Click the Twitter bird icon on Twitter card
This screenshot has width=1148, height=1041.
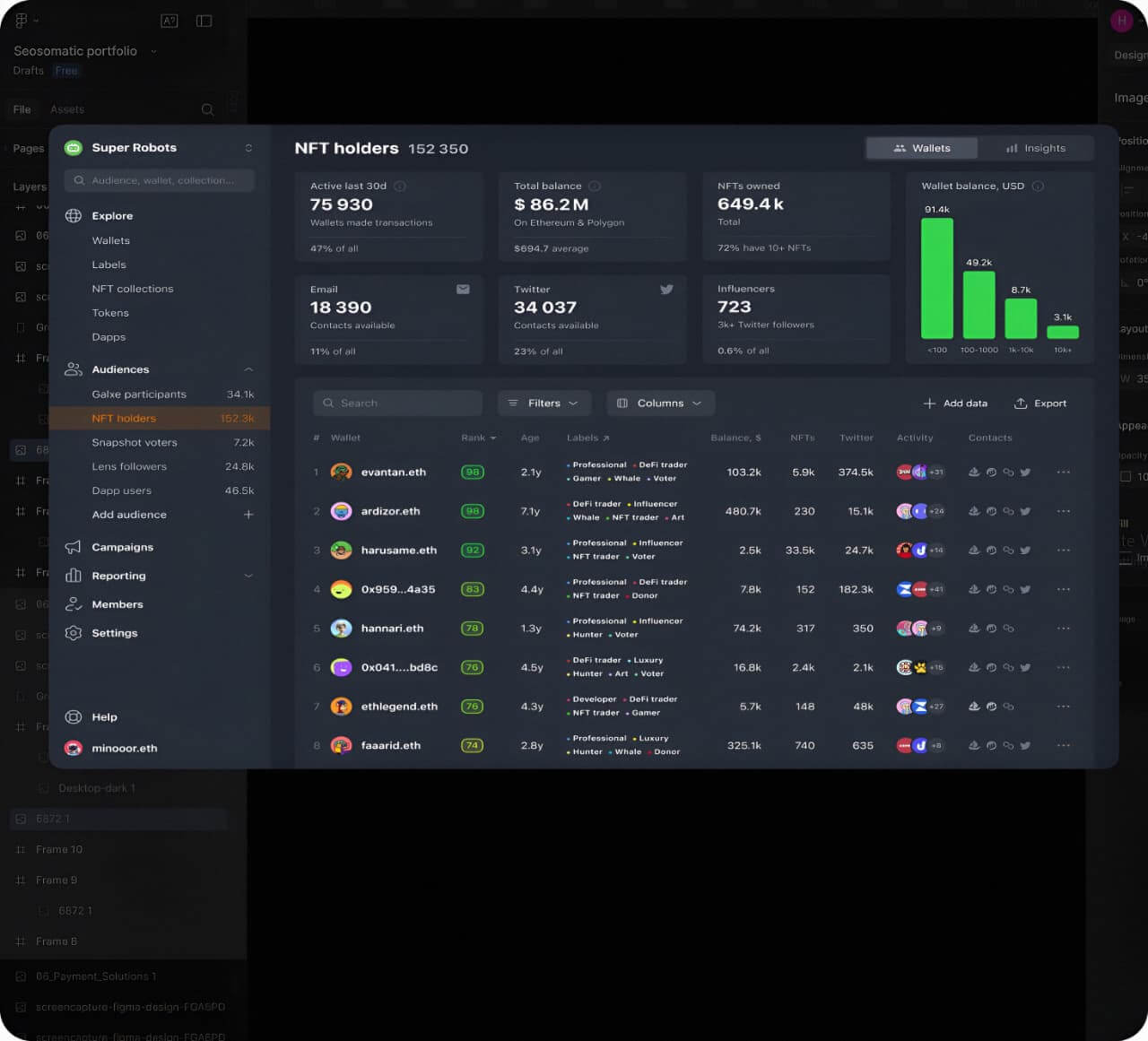tap(666, 290)
